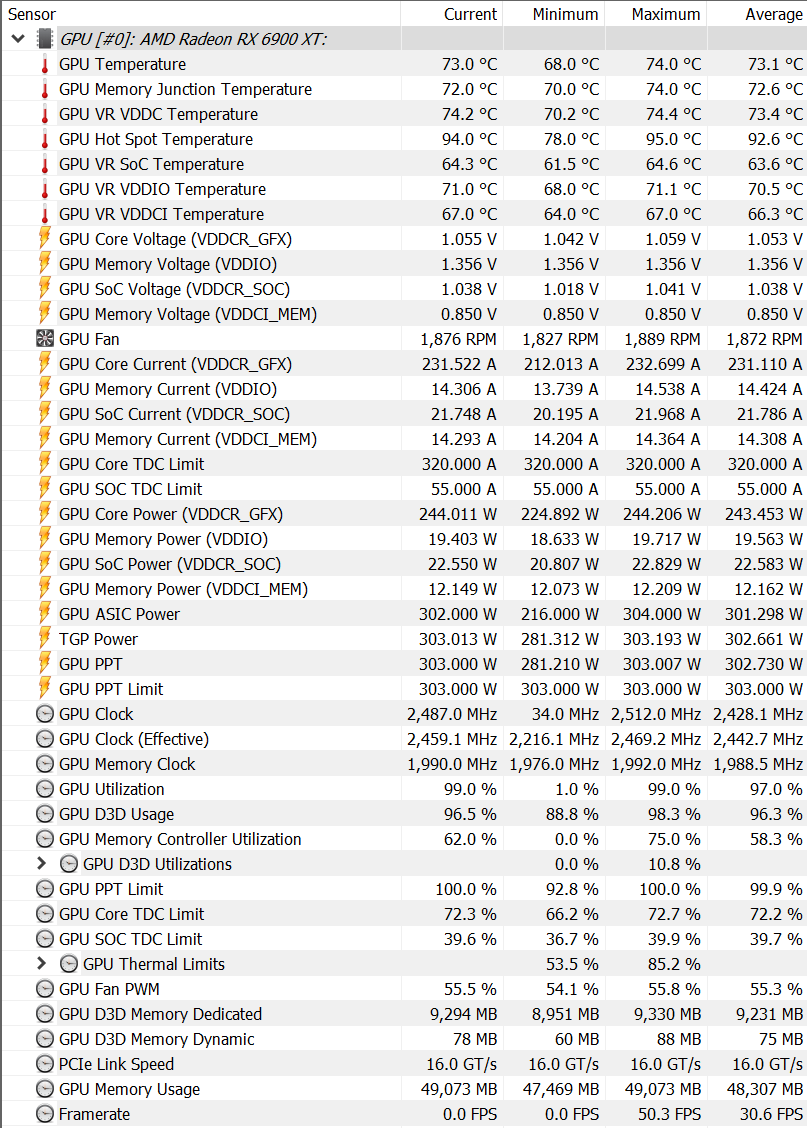807x1128 pixels.
Task: Click the 94.0 °C current hot spot value
Action: pos(470,140)
